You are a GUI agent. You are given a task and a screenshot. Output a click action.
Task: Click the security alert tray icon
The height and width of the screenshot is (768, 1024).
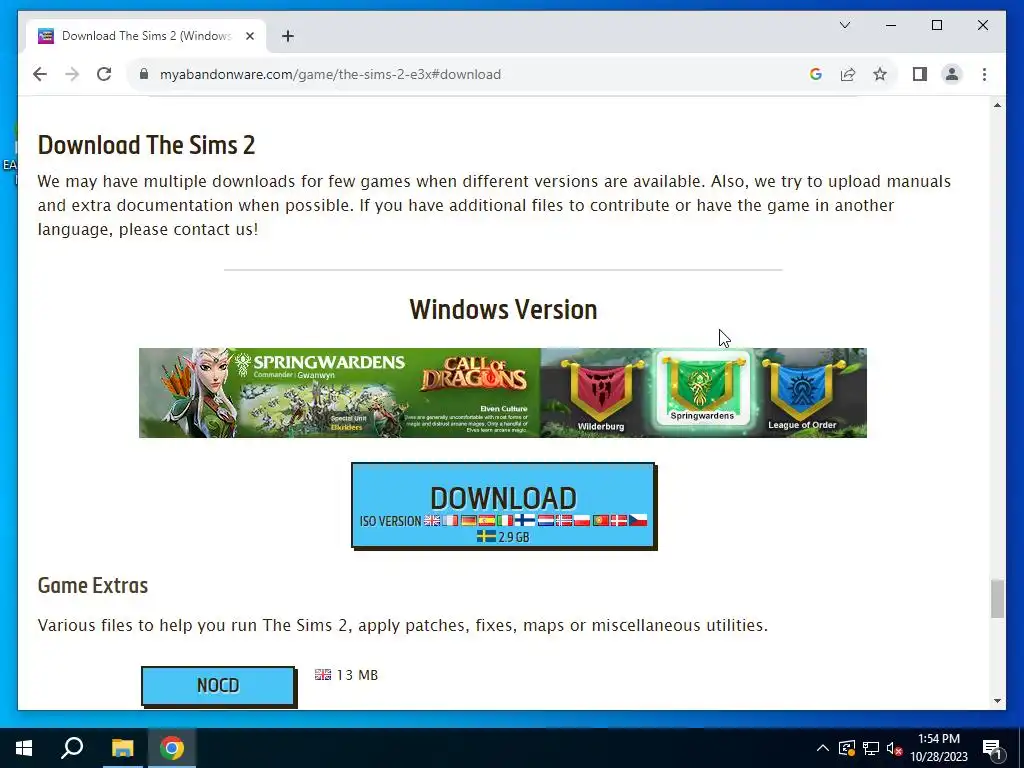pos(847,748)
